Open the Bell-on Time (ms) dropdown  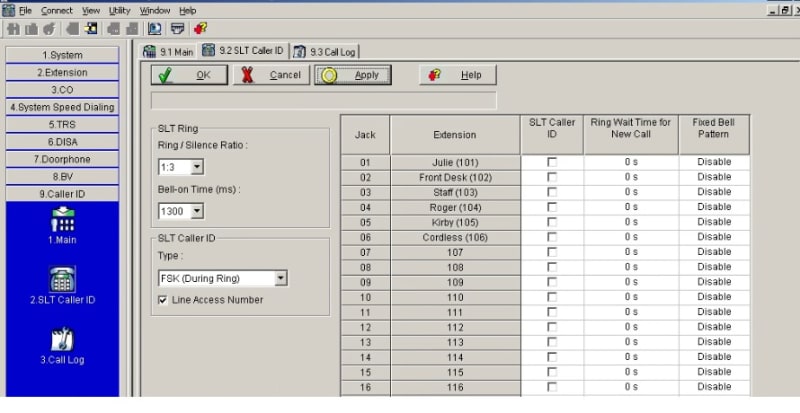197,211
